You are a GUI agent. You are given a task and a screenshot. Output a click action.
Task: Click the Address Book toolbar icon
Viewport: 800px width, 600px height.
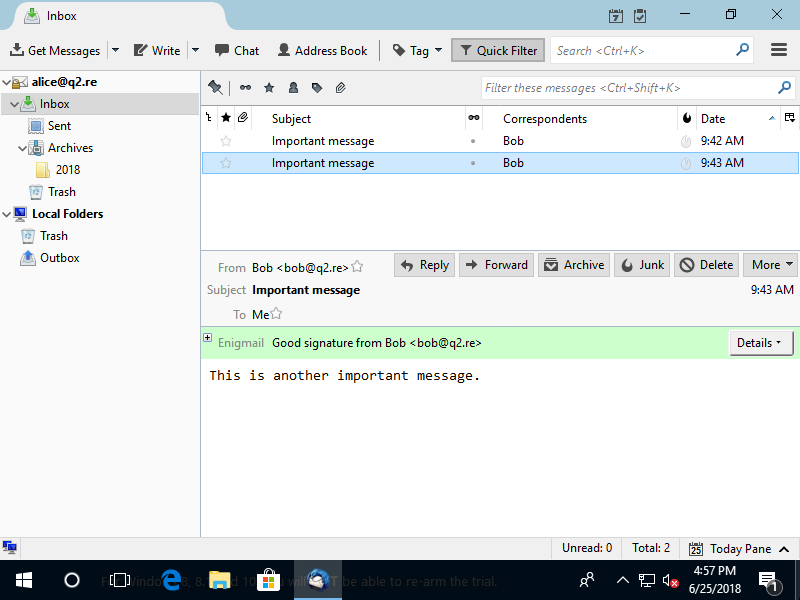tap(322, 50)
